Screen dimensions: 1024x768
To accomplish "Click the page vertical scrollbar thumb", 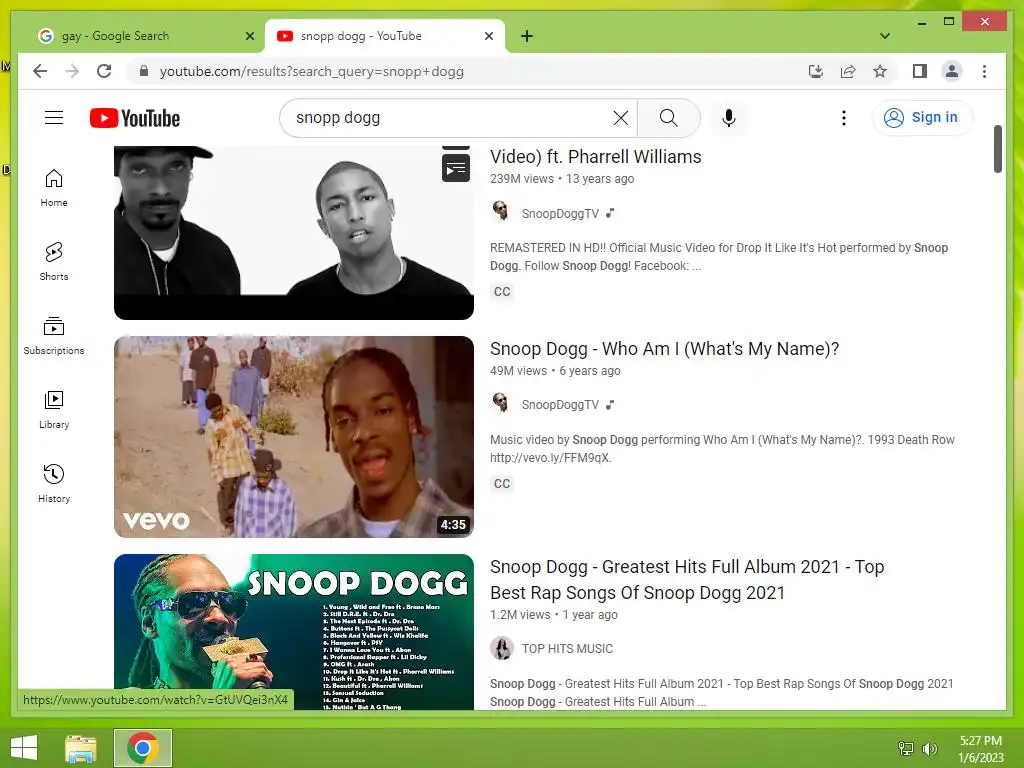I will [997, 149].
